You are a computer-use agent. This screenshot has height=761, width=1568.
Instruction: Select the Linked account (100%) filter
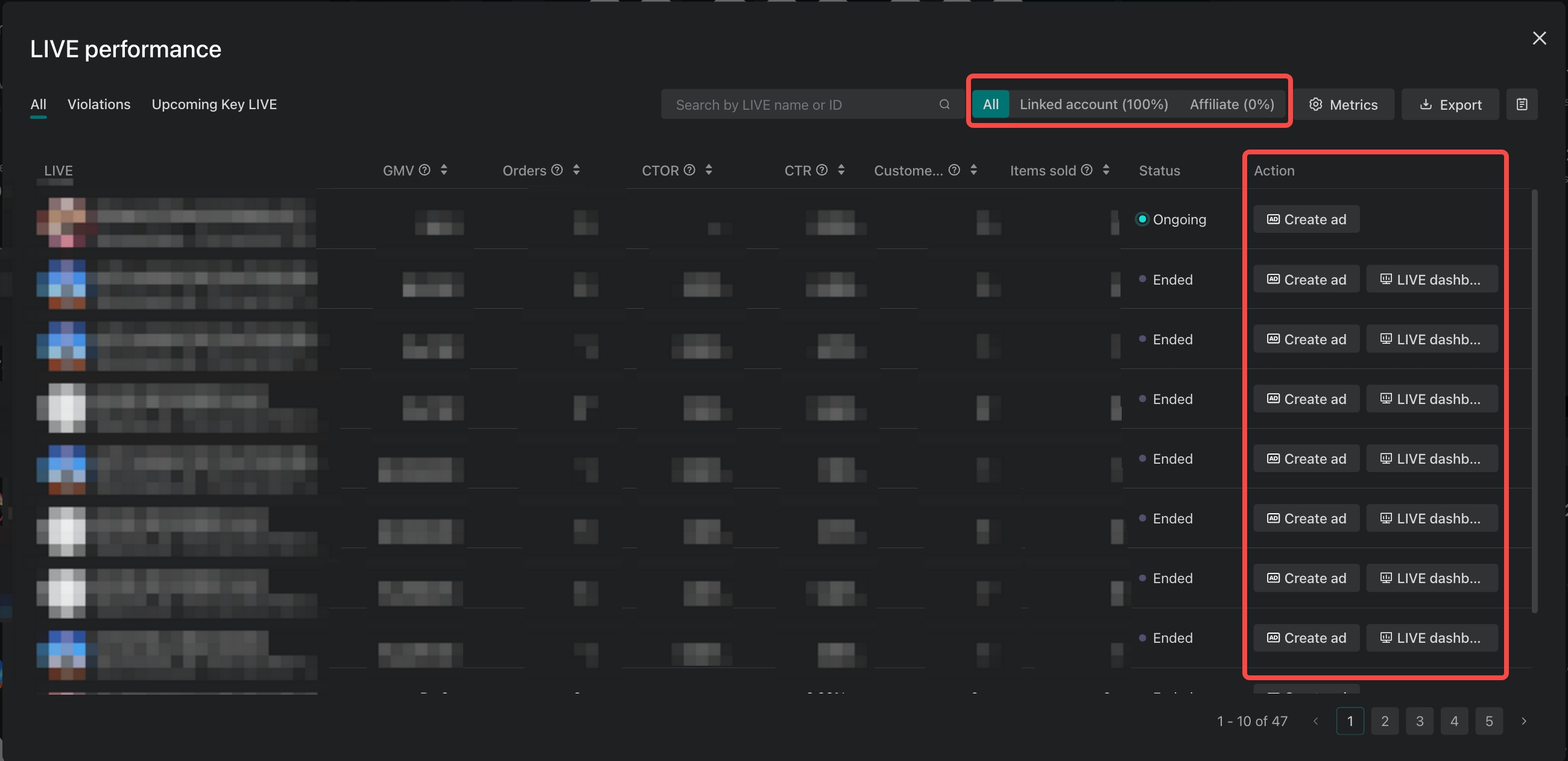(x=1093, y=104)
